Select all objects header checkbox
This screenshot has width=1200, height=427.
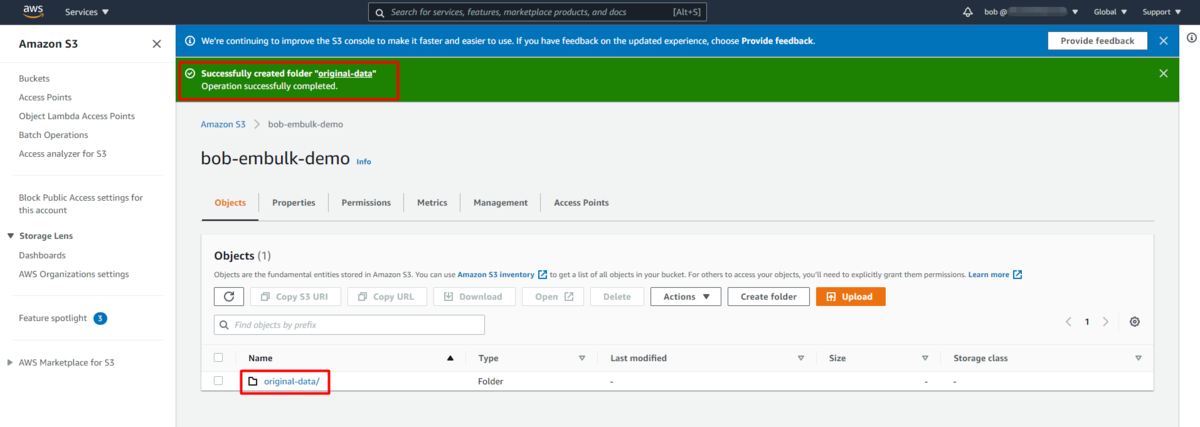[x=219, y=358]
